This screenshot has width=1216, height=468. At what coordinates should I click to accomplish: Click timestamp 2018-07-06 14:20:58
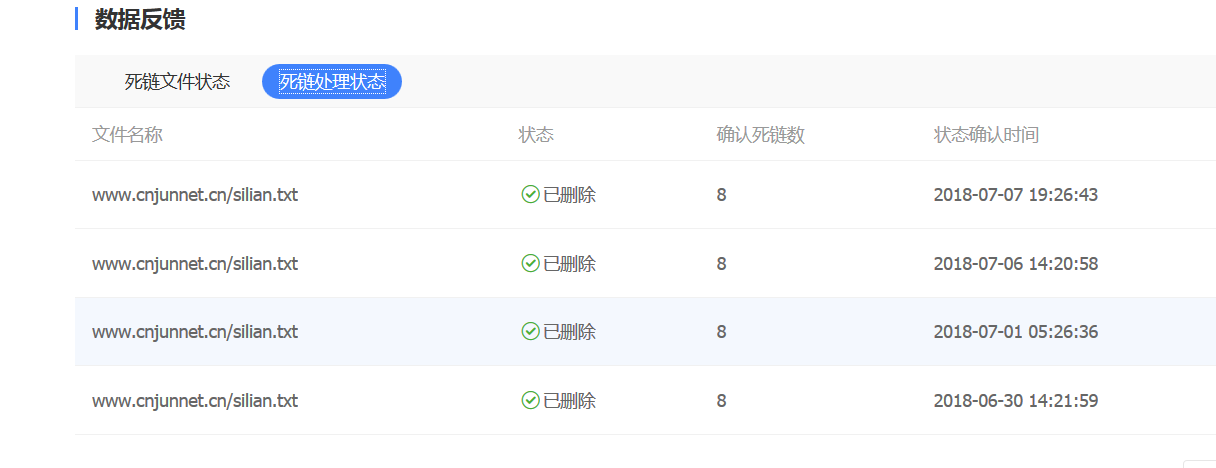point(1015,264)
